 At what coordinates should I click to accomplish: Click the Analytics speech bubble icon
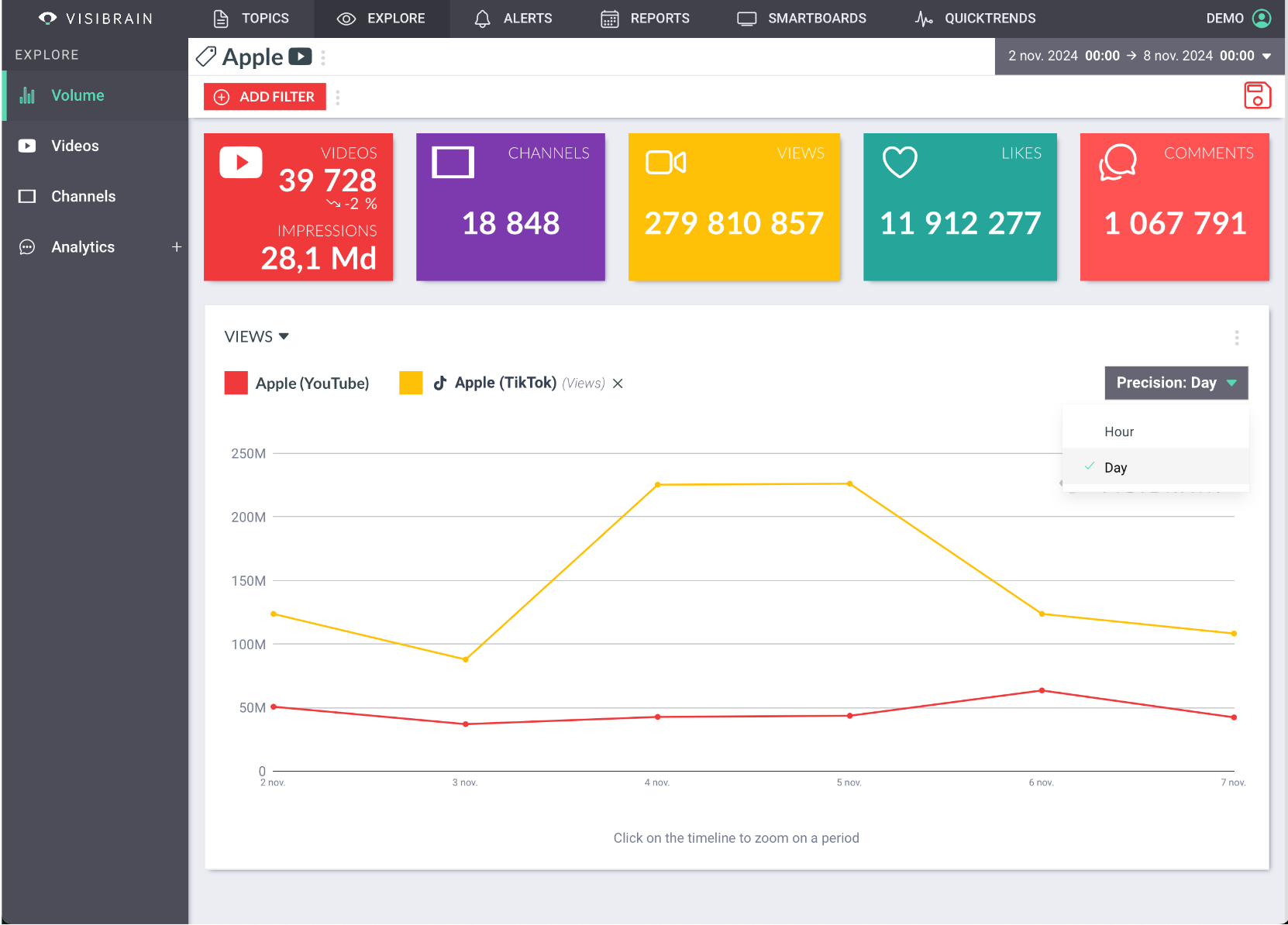(x=27, y=247)
